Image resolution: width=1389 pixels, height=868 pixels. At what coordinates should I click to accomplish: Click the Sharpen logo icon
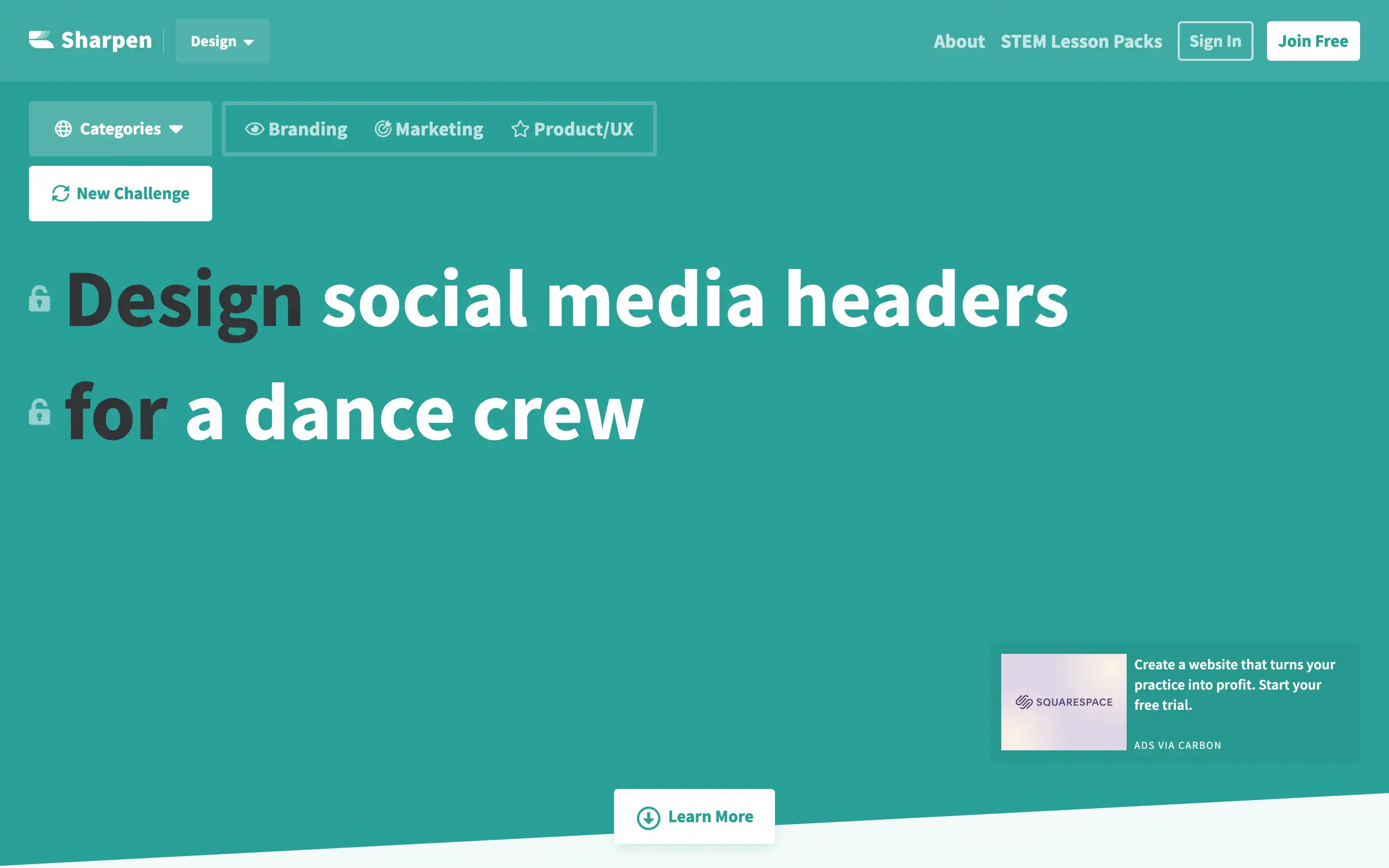[41, 40]
